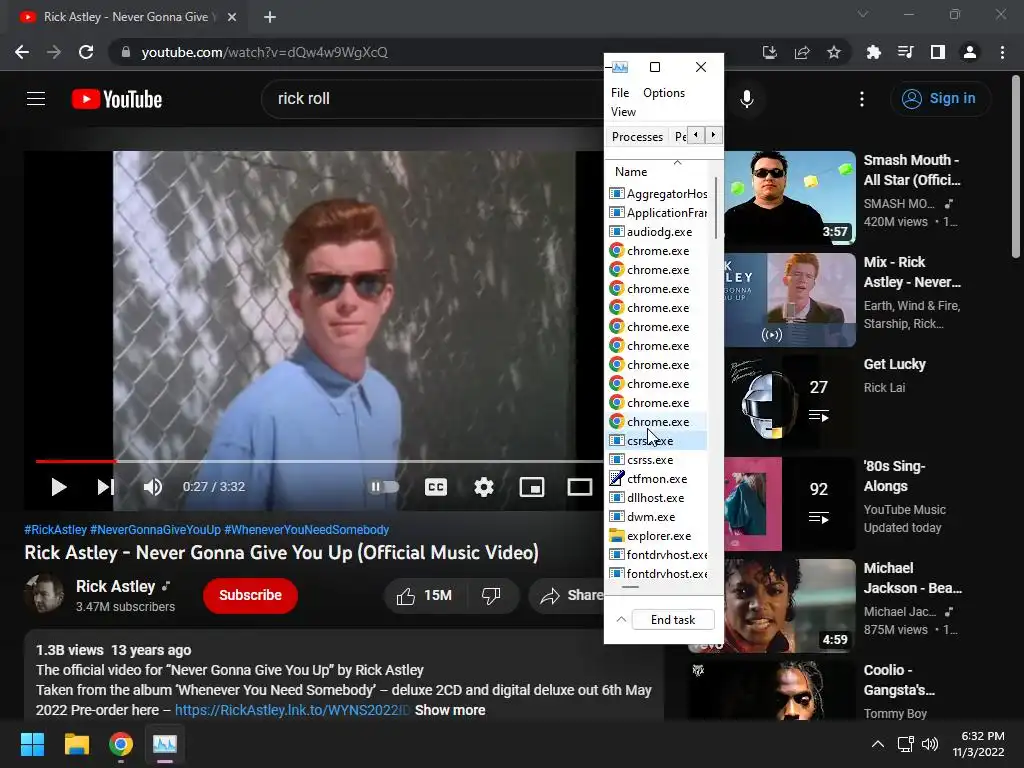Open Rick Astley channel avatar
1024x768 pixels.
pos(44,594)
